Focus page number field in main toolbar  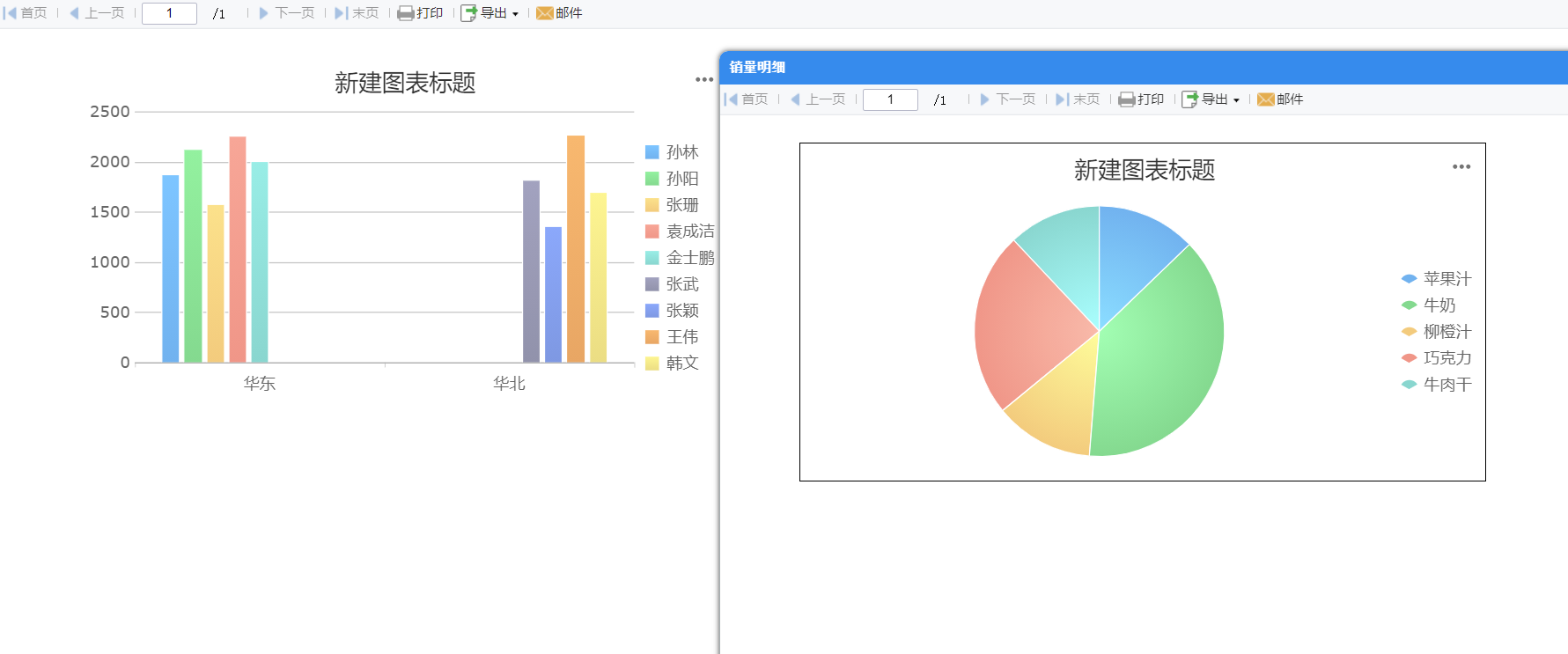pyautogui.click(x=169, y=13)
